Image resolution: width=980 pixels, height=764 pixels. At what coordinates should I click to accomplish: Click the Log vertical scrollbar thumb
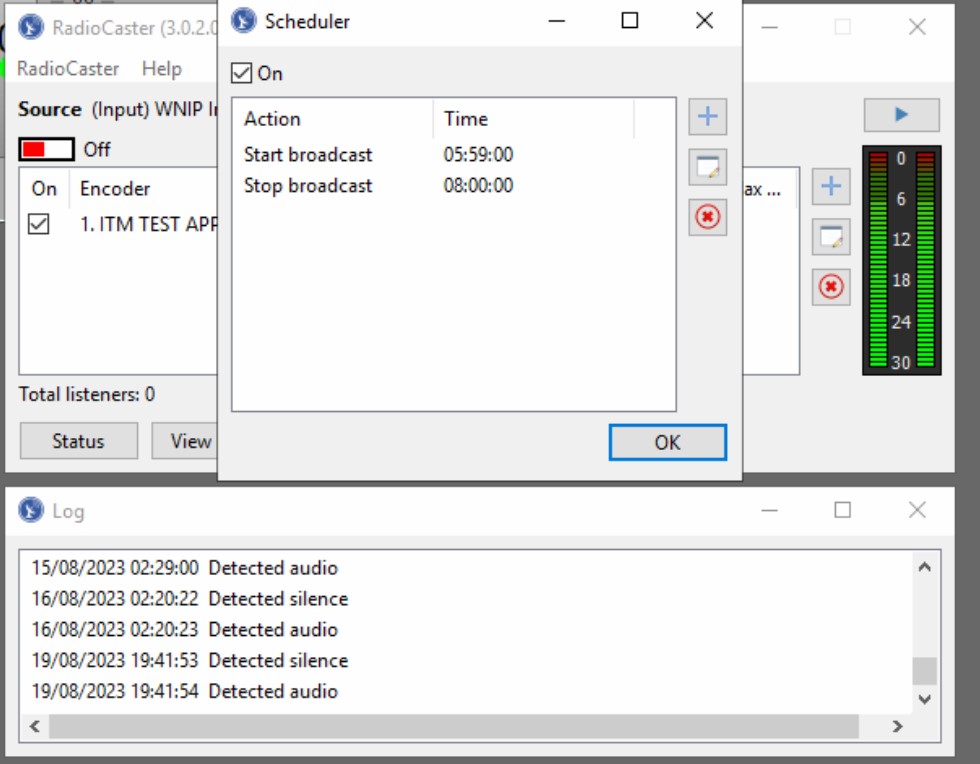(924, 671)
